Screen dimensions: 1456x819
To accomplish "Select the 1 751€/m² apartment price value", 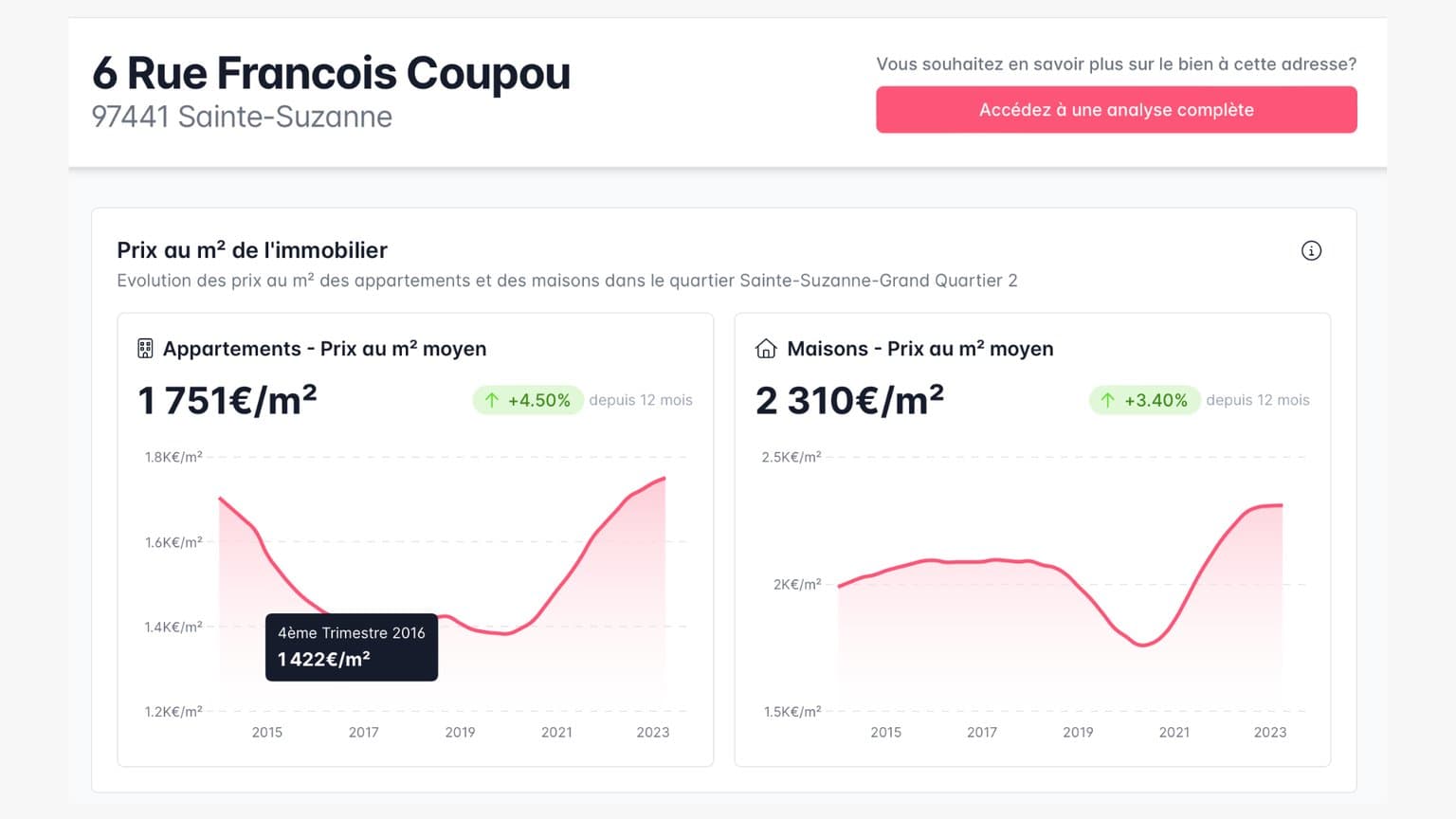I will point(227,399).
